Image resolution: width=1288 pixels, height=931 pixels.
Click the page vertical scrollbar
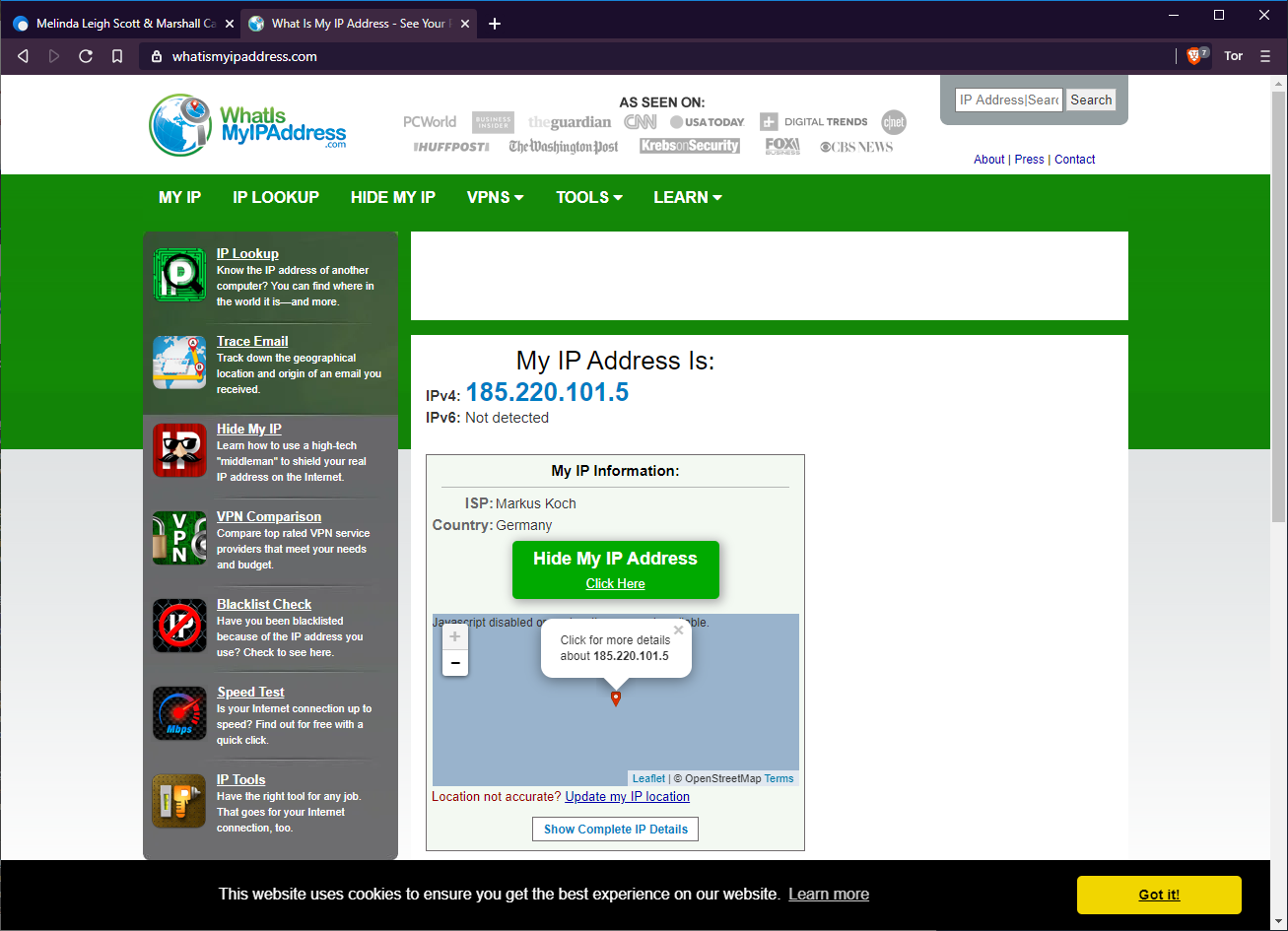[x=1278, y=305]
